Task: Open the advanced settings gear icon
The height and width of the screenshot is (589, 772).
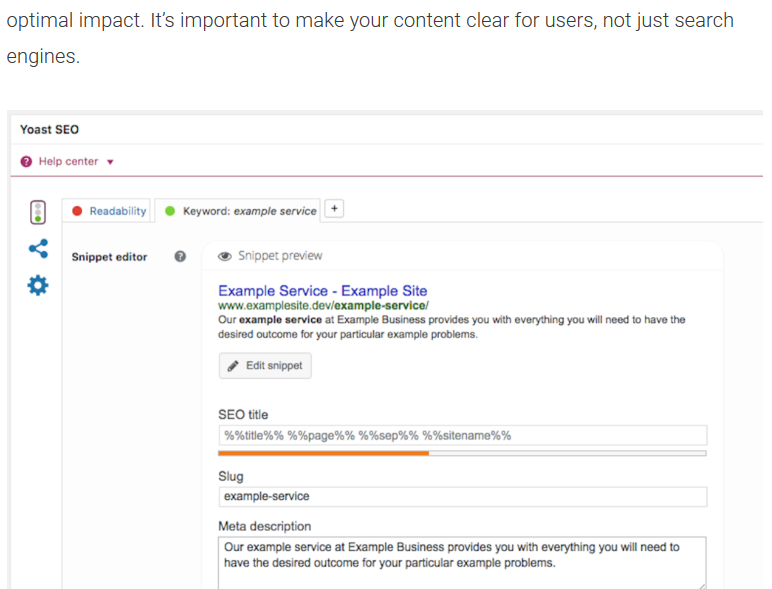Action: point(38,285)
